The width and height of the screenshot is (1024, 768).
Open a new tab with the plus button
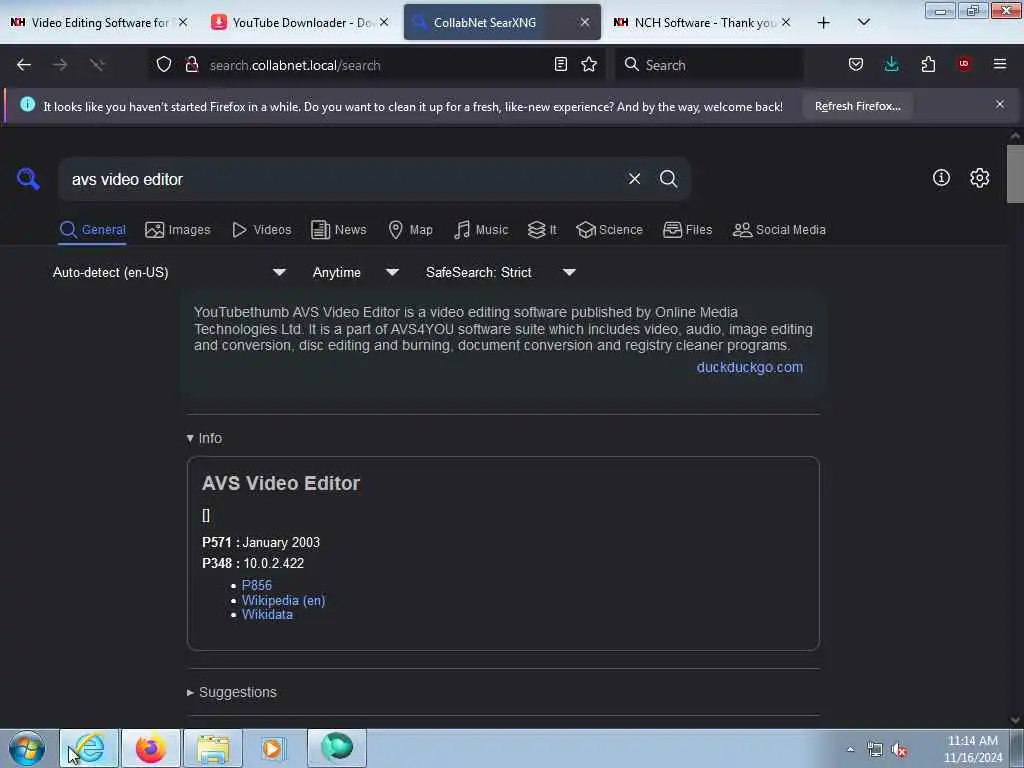point(824,23)
